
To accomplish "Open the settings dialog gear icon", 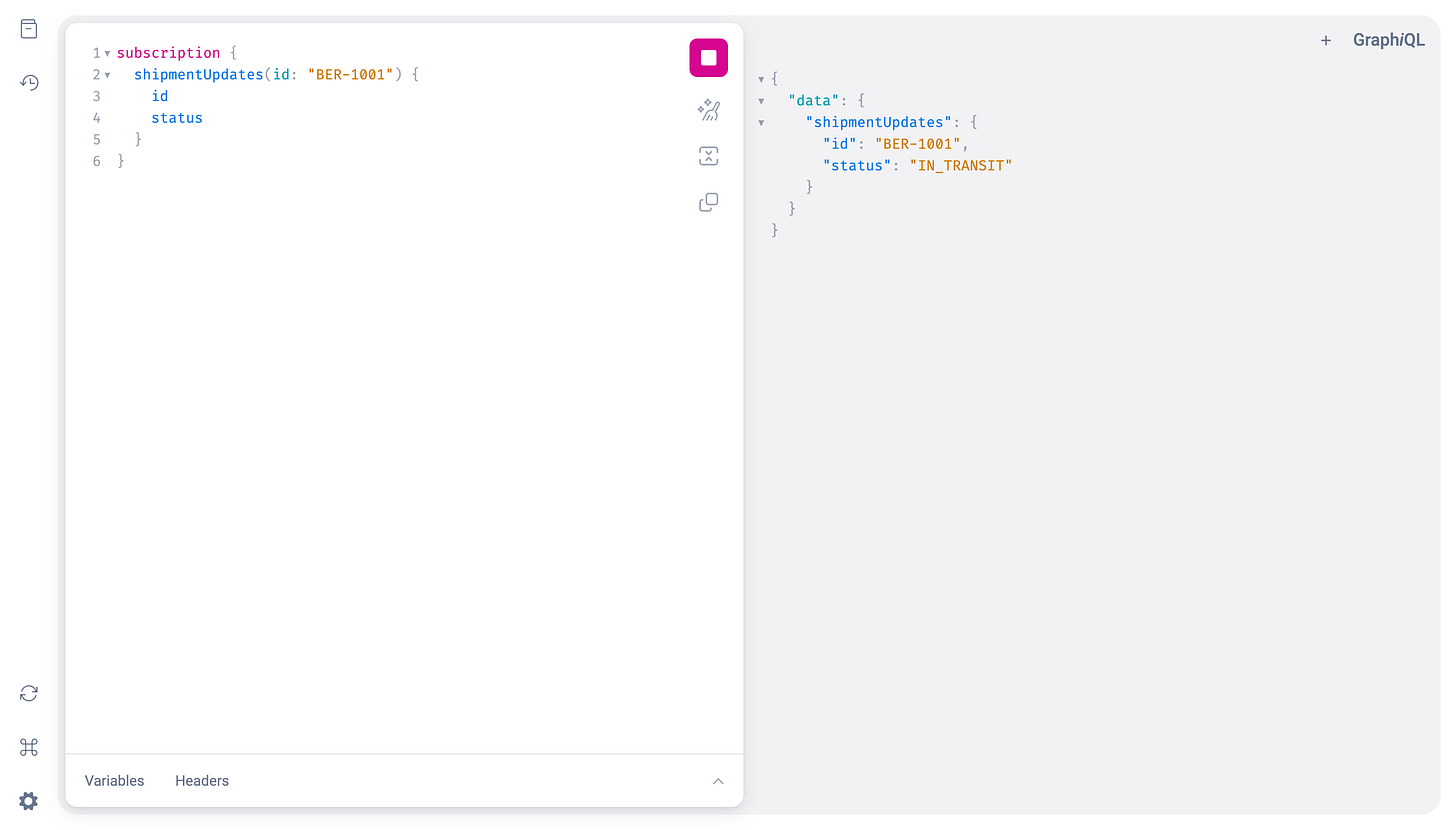I will [29, 801].
